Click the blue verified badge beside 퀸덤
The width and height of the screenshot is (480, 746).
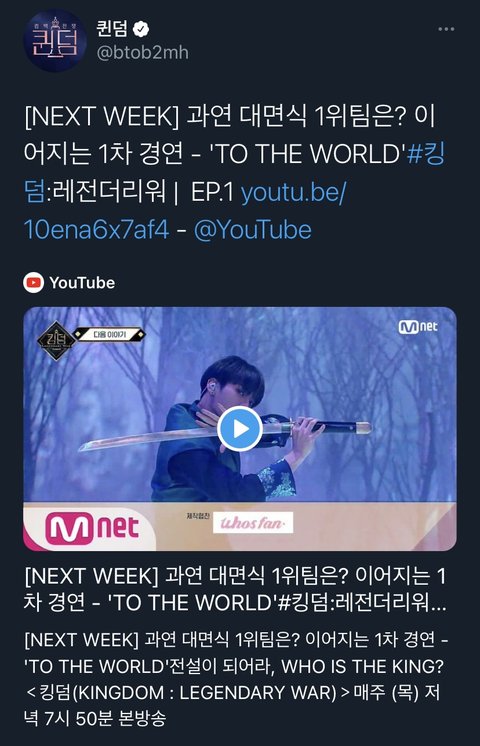[141, 29]
